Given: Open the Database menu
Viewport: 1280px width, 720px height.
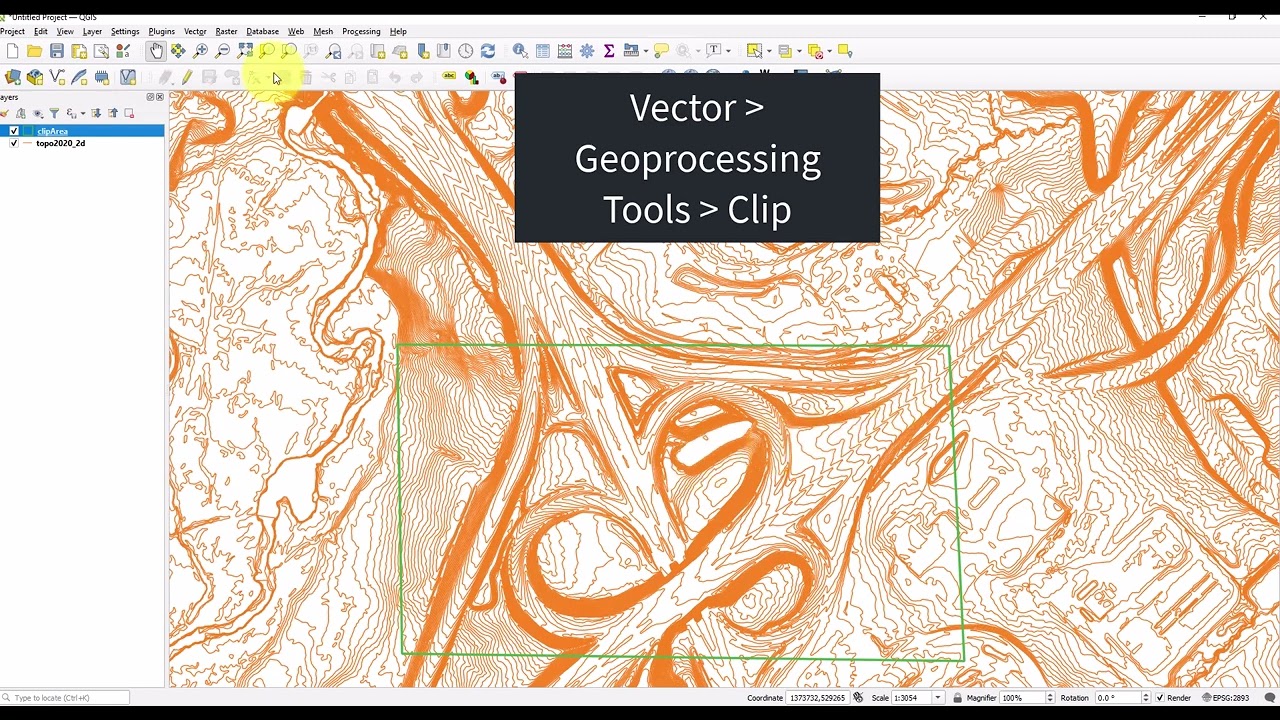Looking at the screenshot, I should [262, 31].
